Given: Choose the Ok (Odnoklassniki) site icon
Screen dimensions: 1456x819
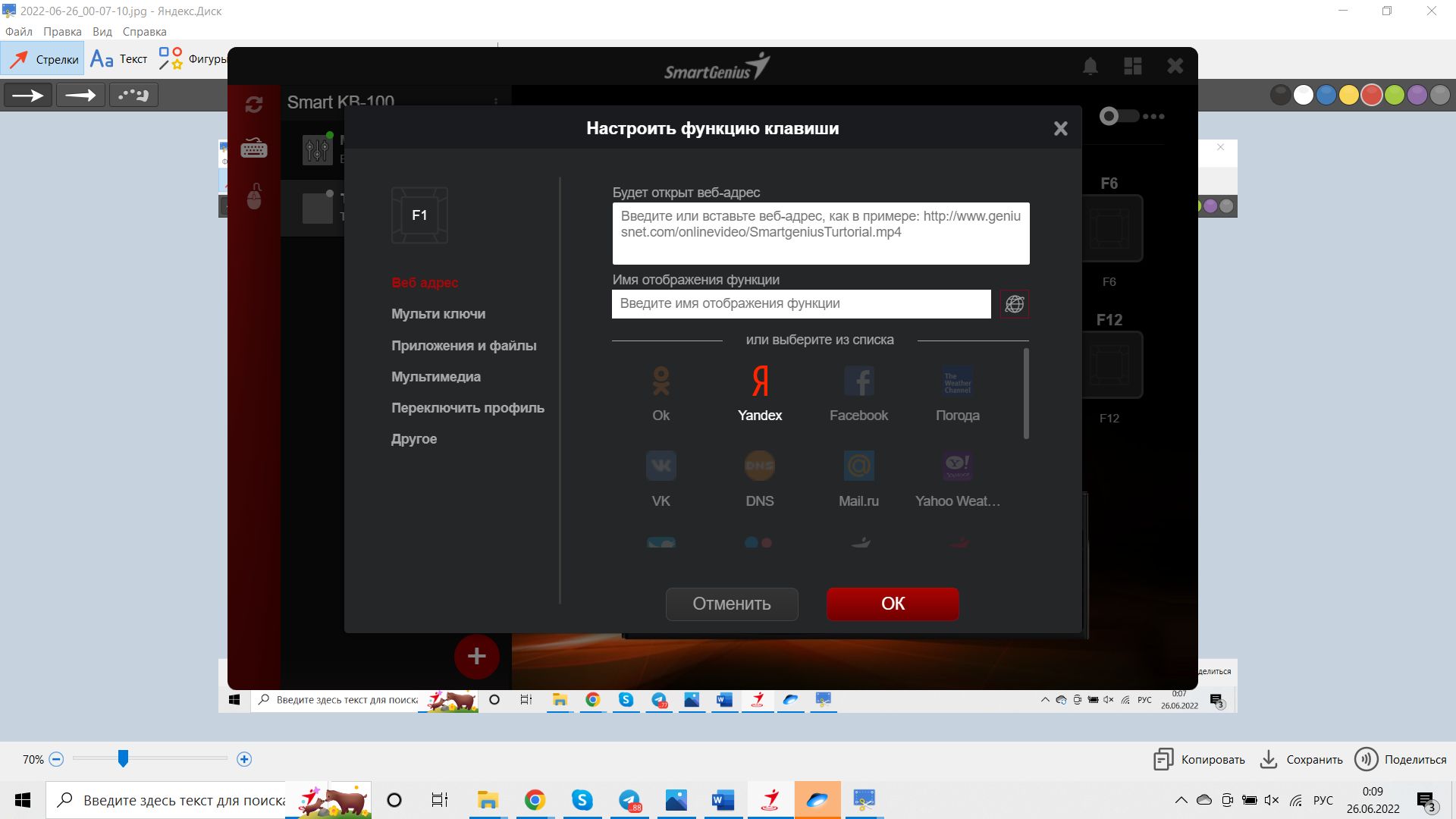Looking at the screenshot, I should 661,381.
